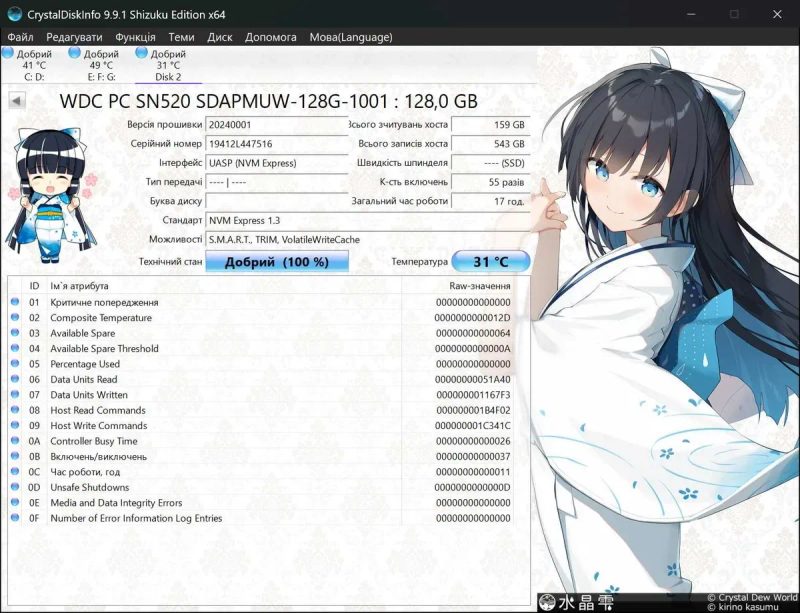Click the interface field UASP (NVM Express)
Screen dimensions: 800x613
coord(277,163)
